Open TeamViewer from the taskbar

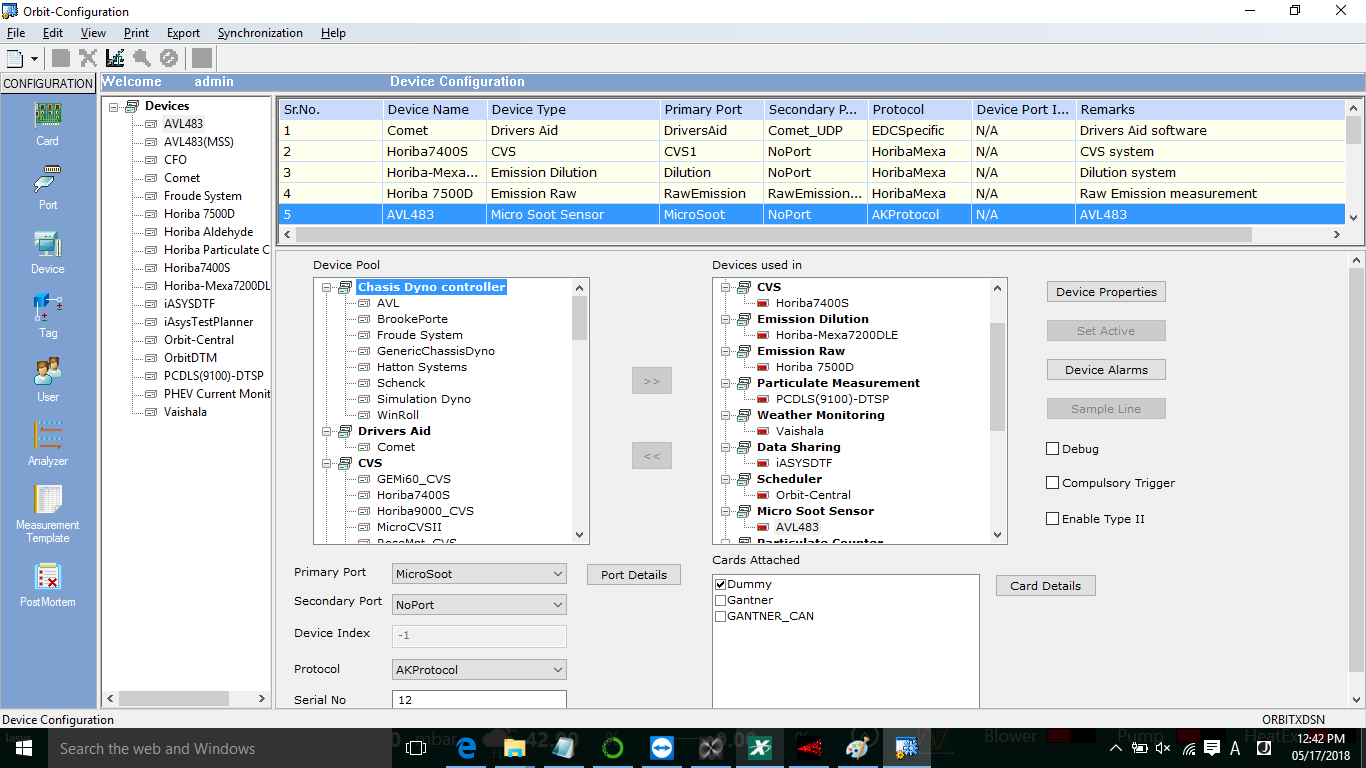click(661, 748)
